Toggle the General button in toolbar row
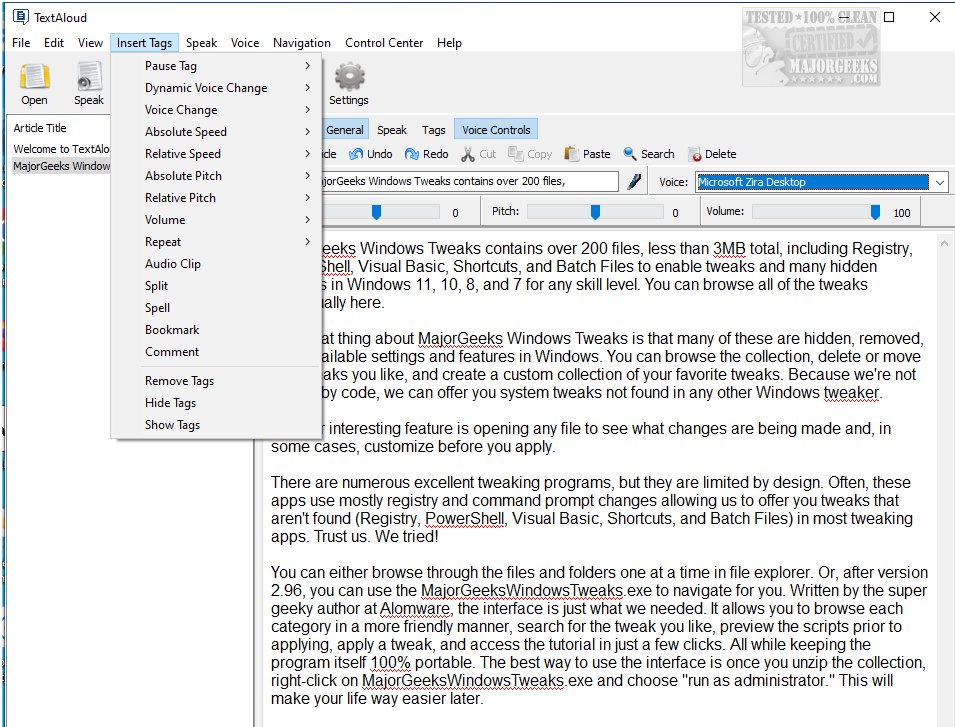 (345, 130)
